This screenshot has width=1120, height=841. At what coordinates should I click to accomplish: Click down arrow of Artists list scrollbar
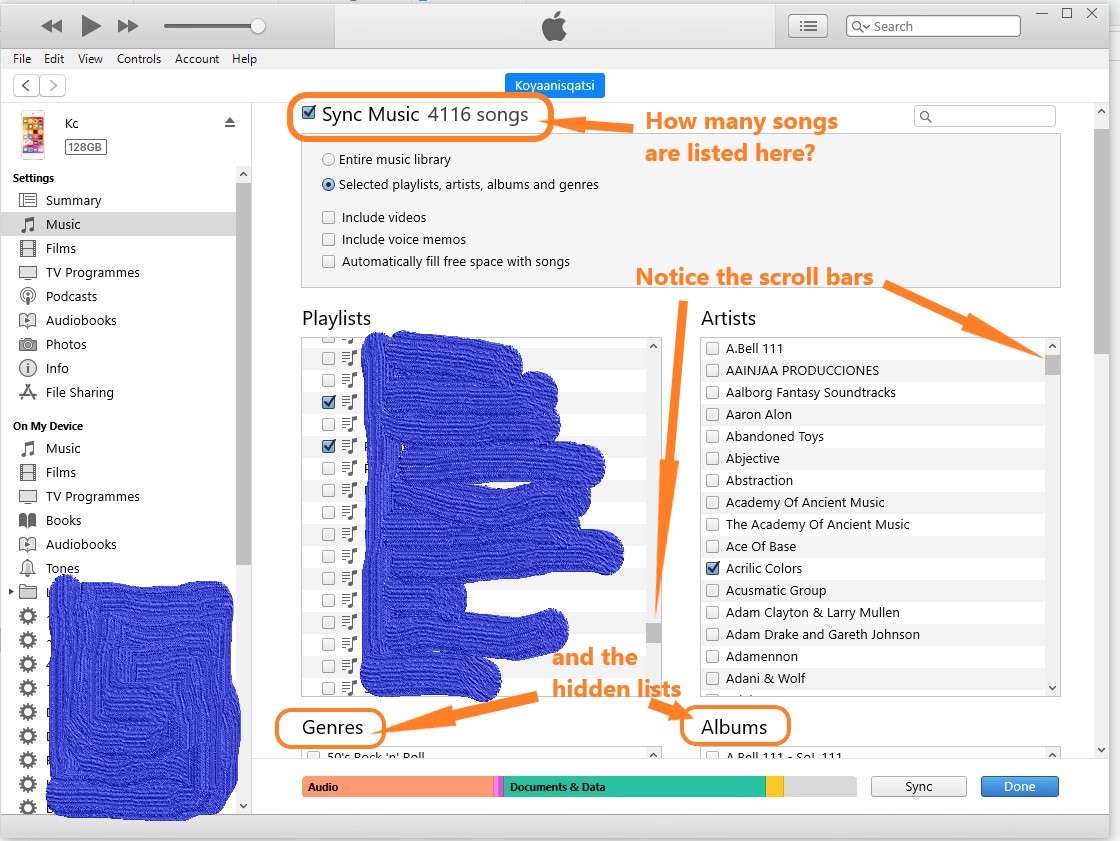(x=1052, y=687)
